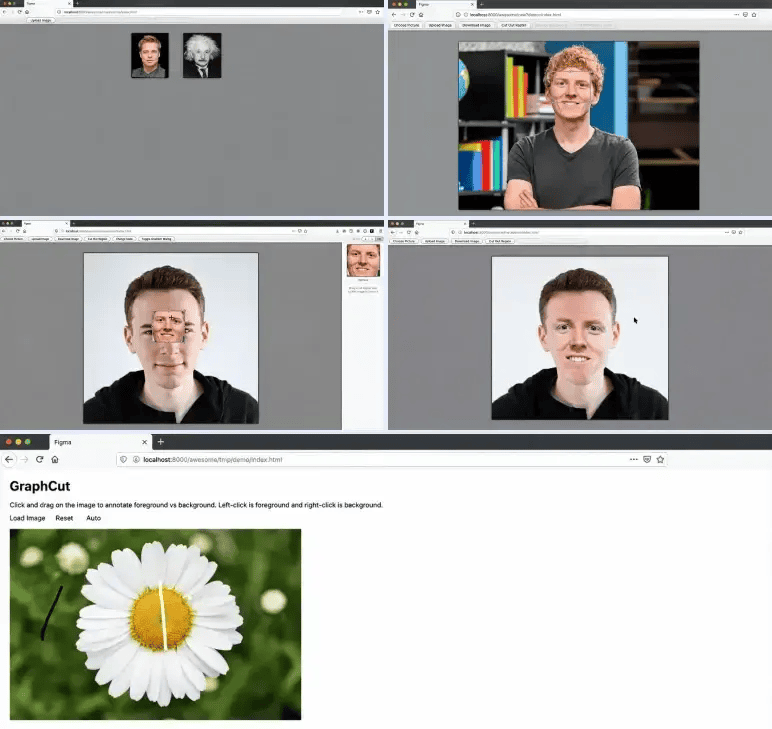Click the shield icon in GraphCut address bar

(124, 459)
